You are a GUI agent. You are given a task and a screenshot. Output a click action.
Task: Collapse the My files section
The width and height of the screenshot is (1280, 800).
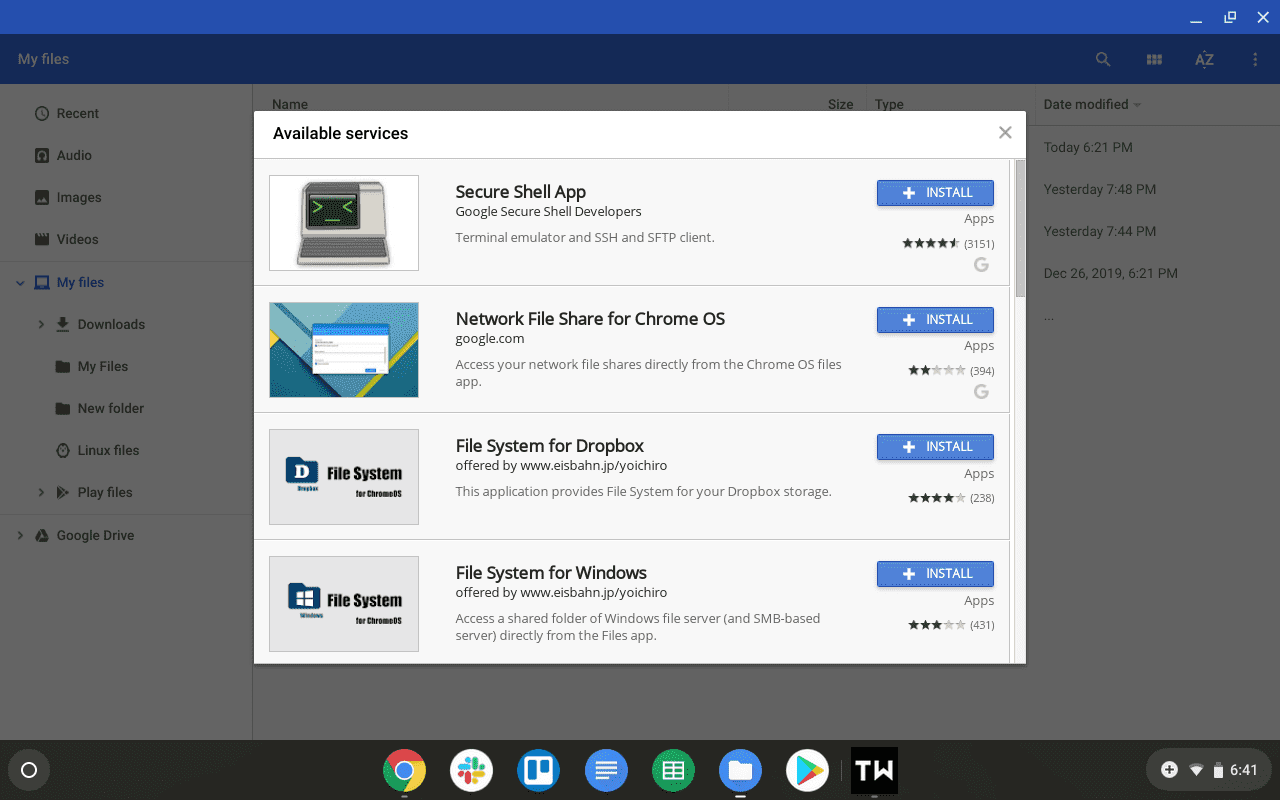click(19, 282)
